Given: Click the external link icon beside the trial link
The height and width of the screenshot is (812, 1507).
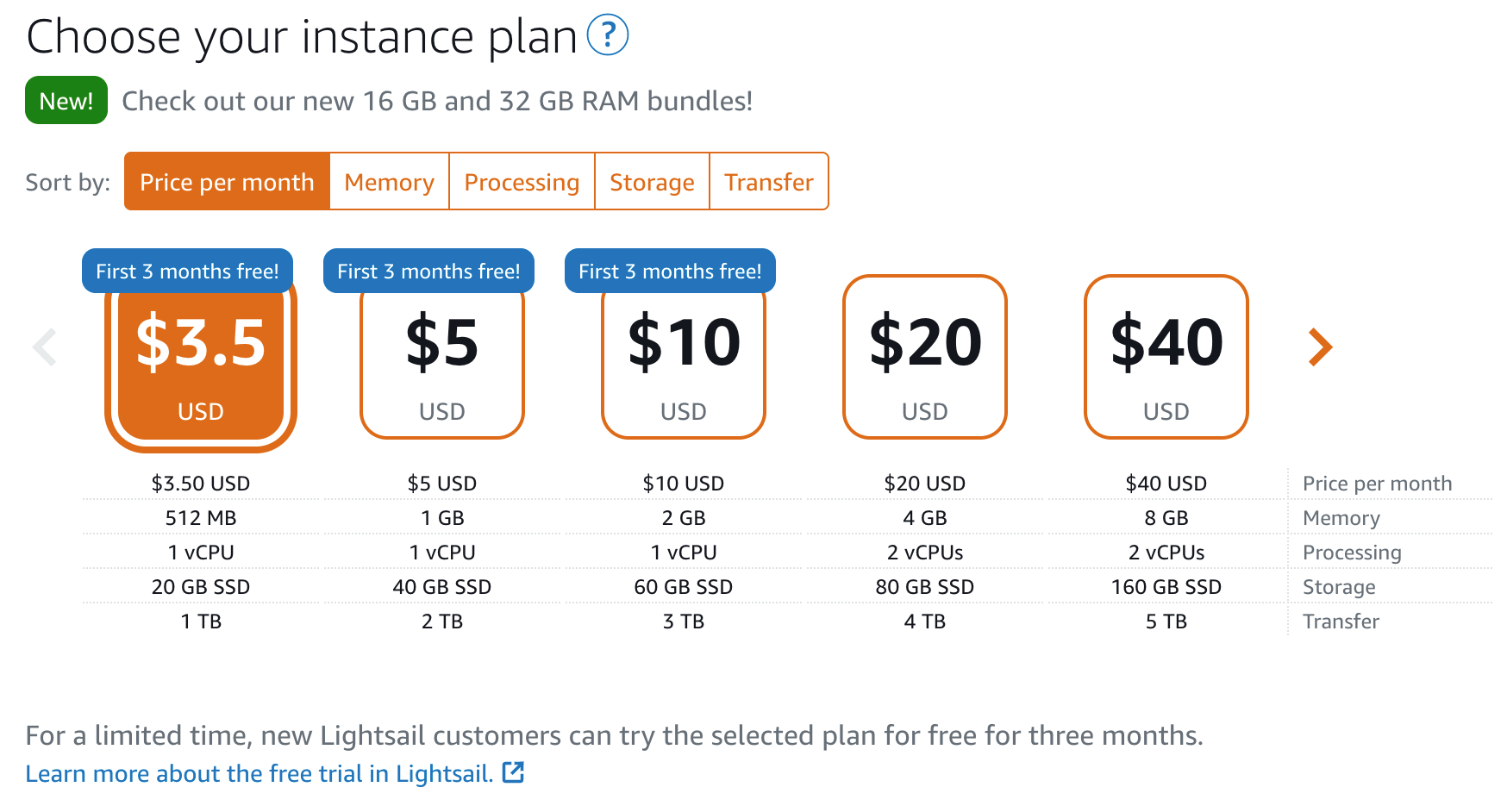Looking at the screenshot, I should coord(513,772).
